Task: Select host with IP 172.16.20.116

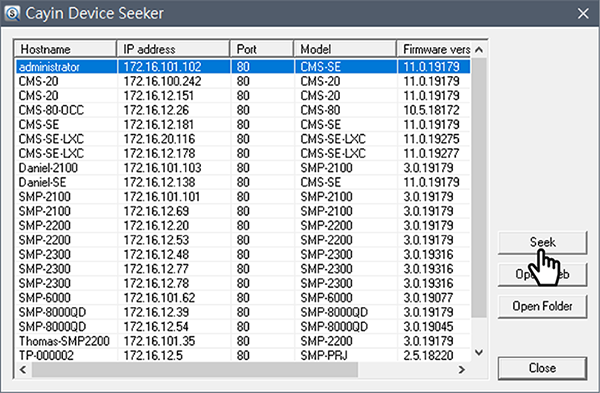Action: (x=243, y=139)
